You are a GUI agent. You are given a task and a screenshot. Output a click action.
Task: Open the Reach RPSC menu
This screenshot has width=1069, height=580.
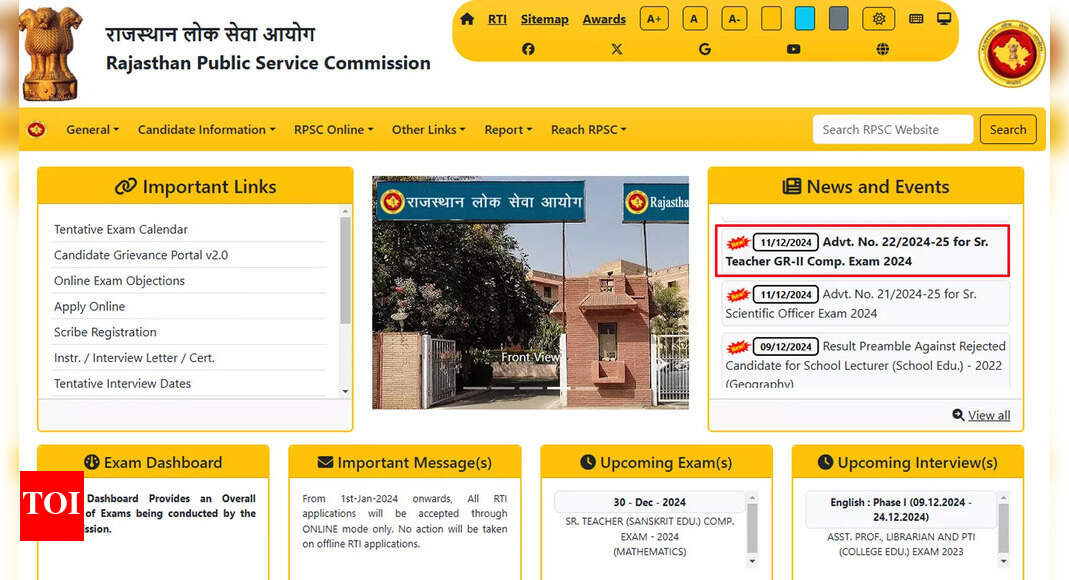[x=588, y=129]
